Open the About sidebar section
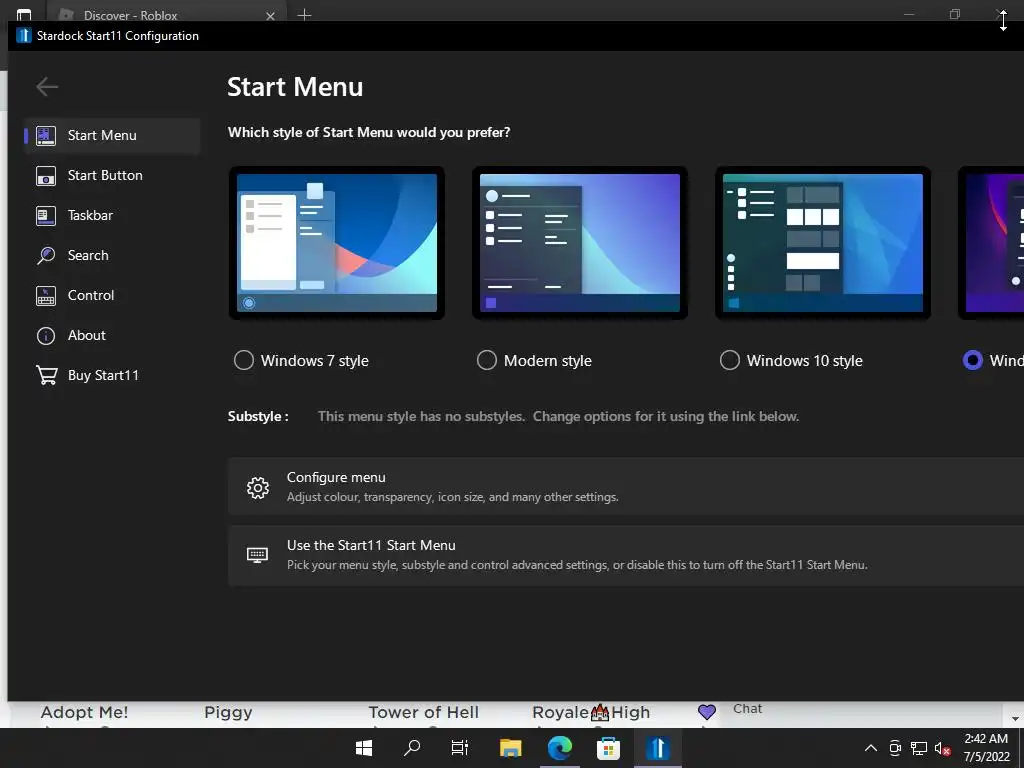Image resolution: width=1024 pixels, height=768 pixels. pyautogui.click(x=112, y=335)
